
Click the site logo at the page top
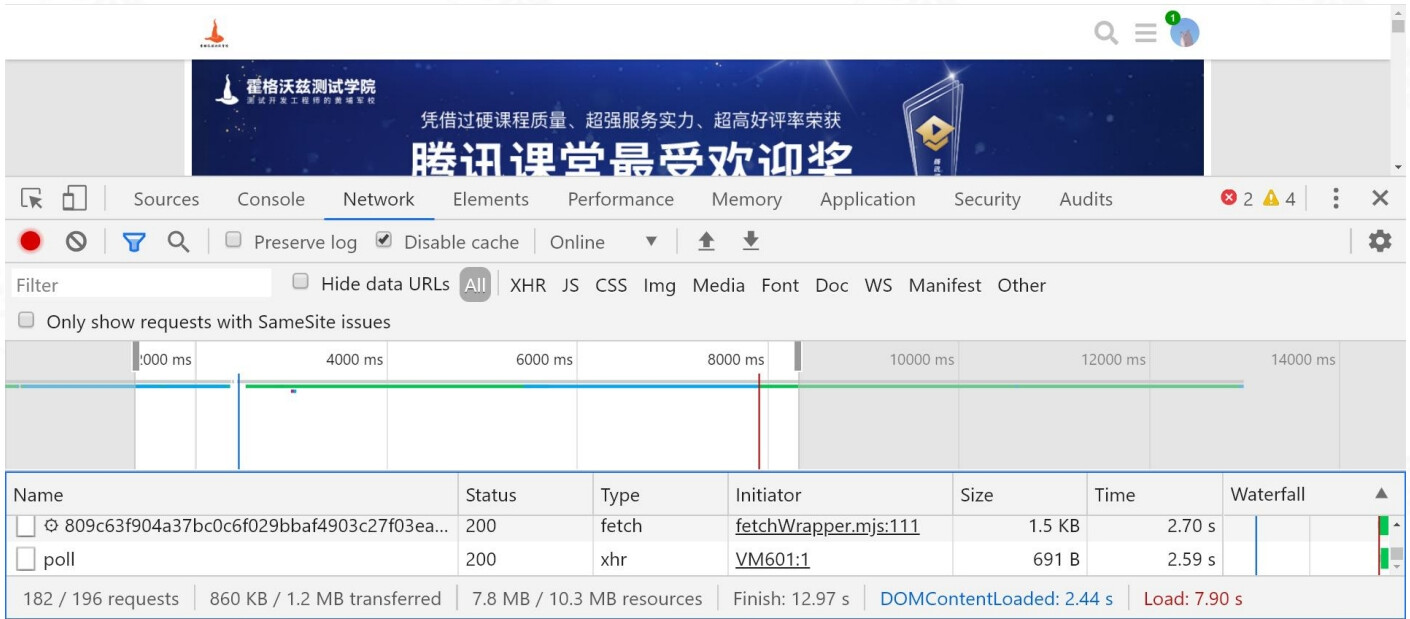214,33
